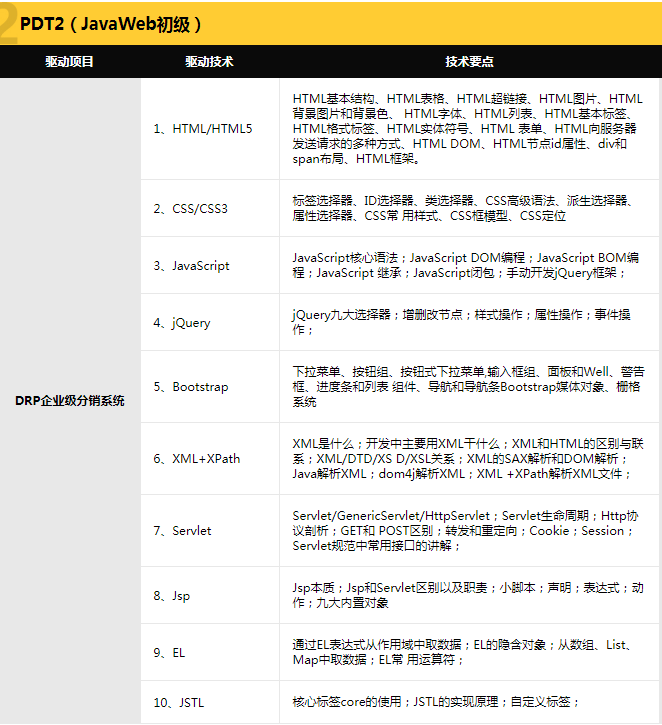The image size is (662, 725).
Task: Click the 6、XML+XPath row label
Action: (197, 459)
